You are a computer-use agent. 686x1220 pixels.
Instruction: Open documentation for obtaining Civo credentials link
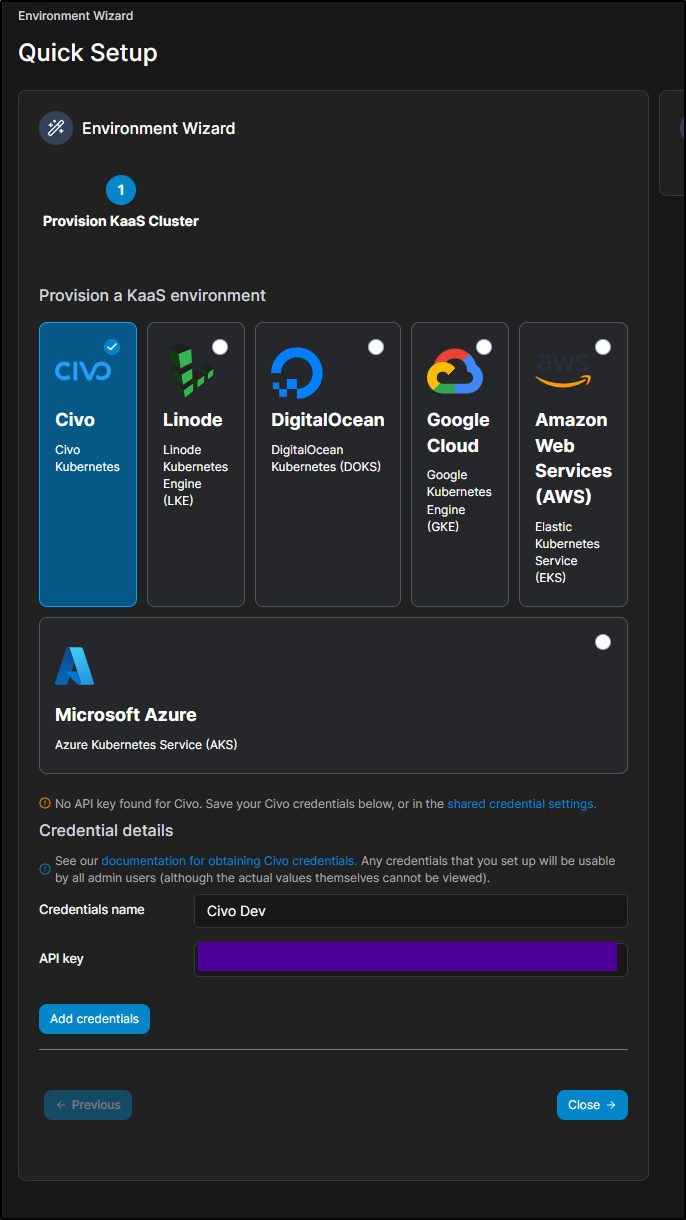coord(229,861)
